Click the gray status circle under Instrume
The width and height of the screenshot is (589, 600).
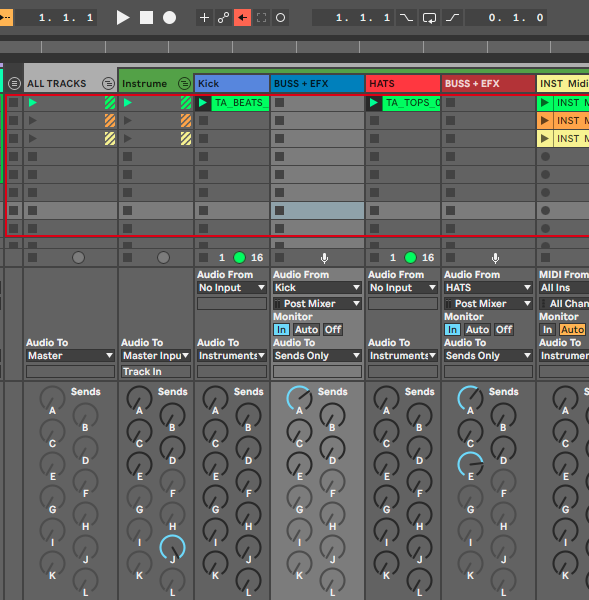(x=163, y=258)
